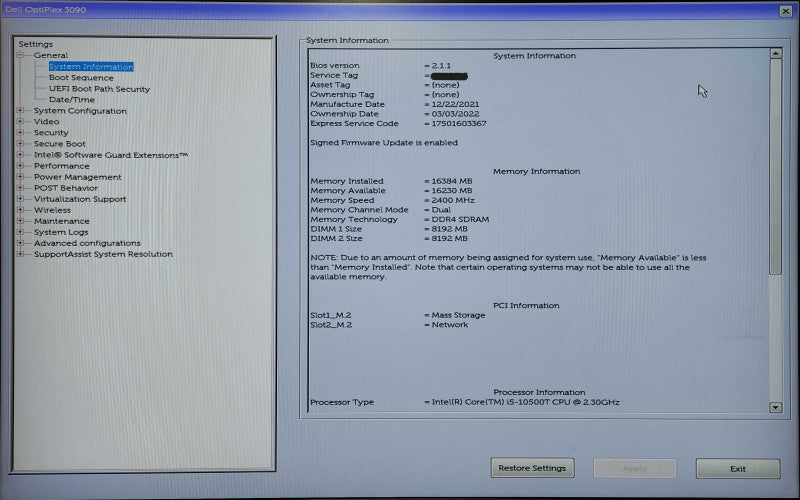
Task: Click the Memory Channel Mode Dual value
Action: coord(441,210)
